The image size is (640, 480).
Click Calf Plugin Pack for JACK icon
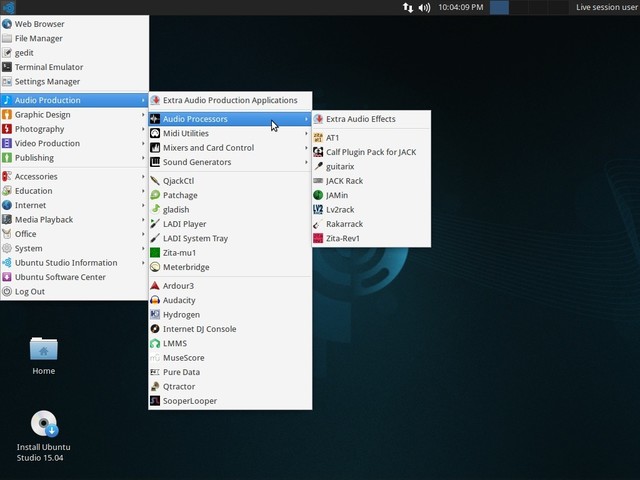point(318,152)
